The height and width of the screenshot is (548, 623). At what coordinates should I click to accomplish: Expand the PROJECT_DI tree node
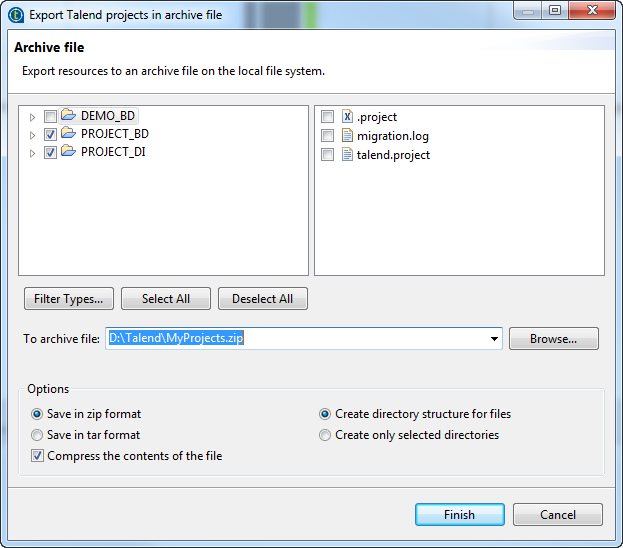(33, 153)
